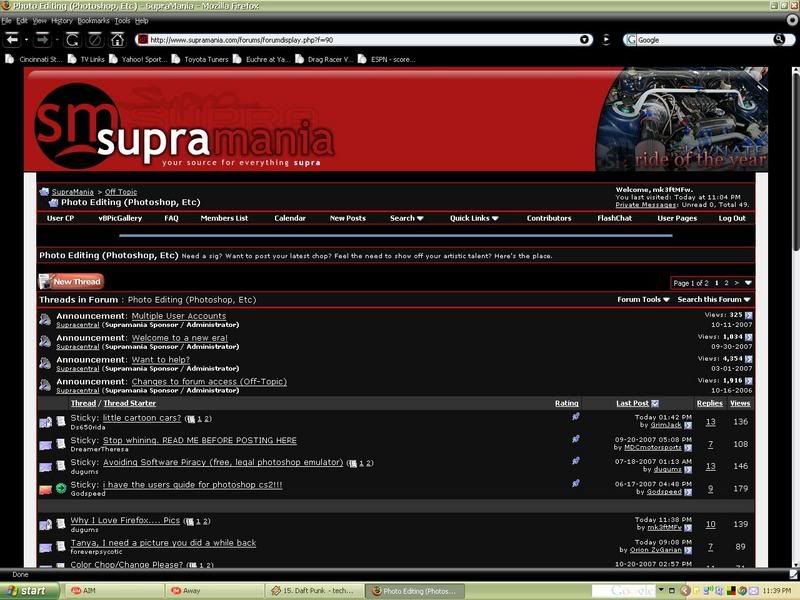Open the ESPN - score... bookmark

pyautogui.click(x=387, y=59)
